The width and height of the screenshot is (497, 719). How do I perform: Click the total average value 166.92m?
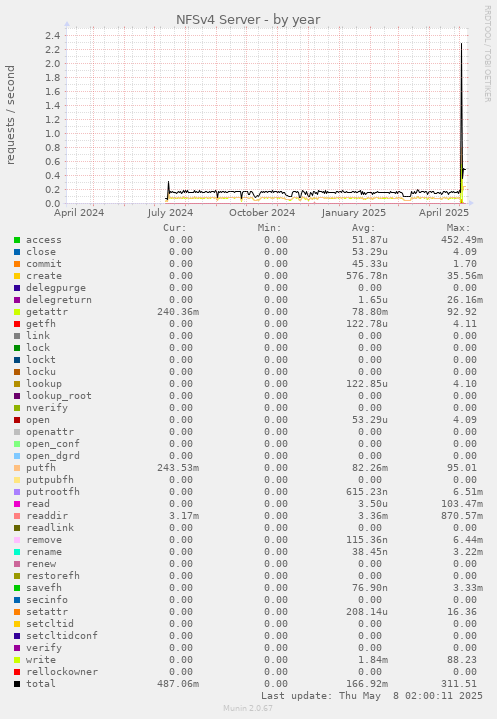367,684
